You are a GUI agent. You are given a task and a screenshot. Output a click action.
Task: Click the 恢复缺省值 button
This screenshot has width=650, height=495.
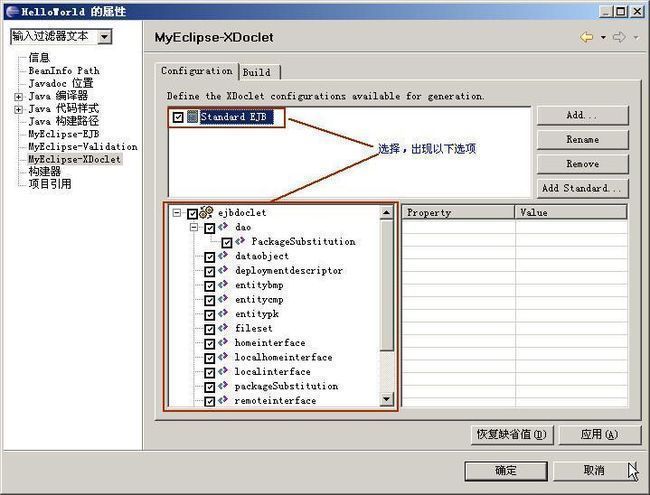point(512,434)
